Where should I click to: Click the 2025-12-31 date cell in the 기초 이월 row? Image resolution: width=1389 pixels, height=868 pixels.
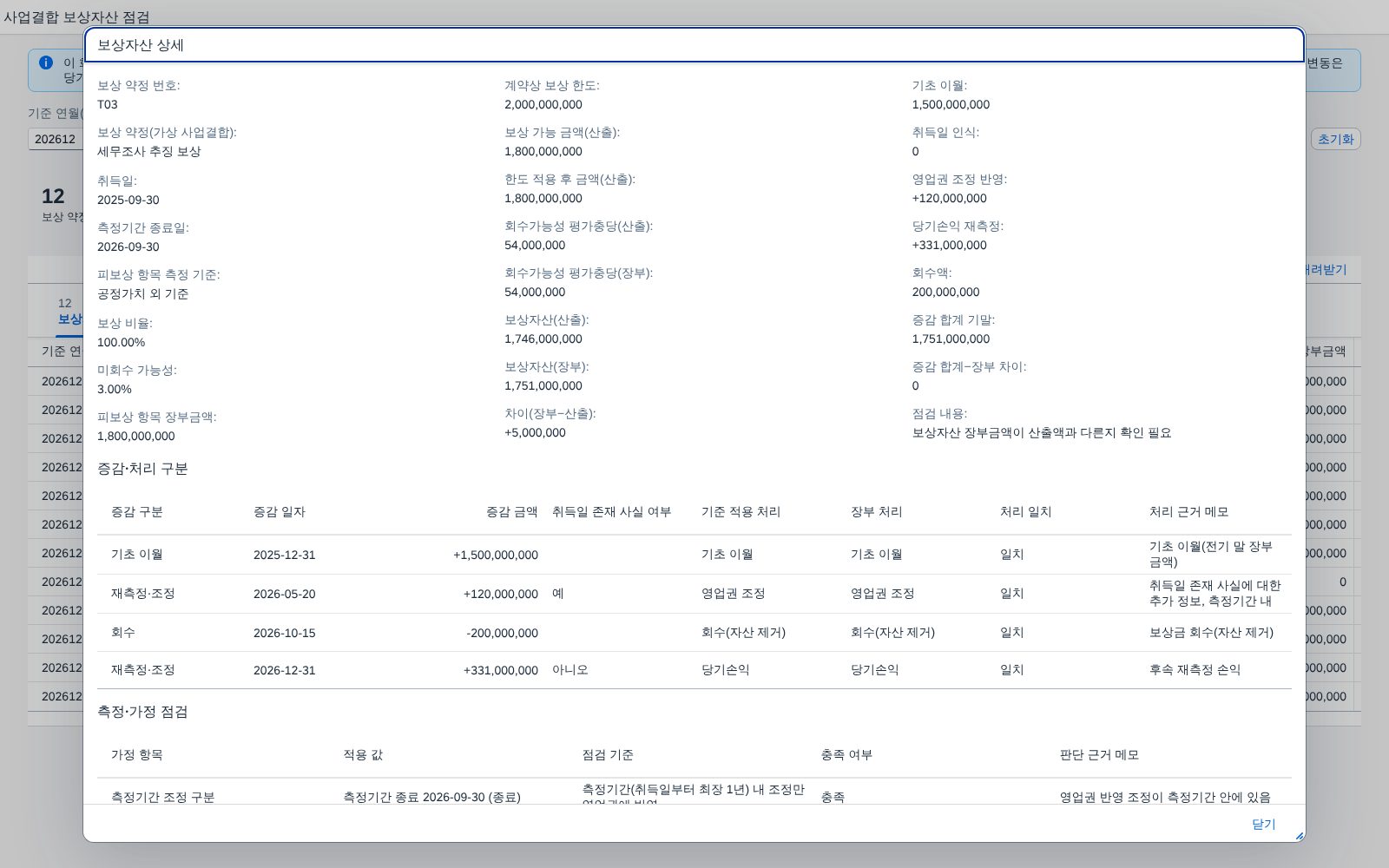[284, 555]
